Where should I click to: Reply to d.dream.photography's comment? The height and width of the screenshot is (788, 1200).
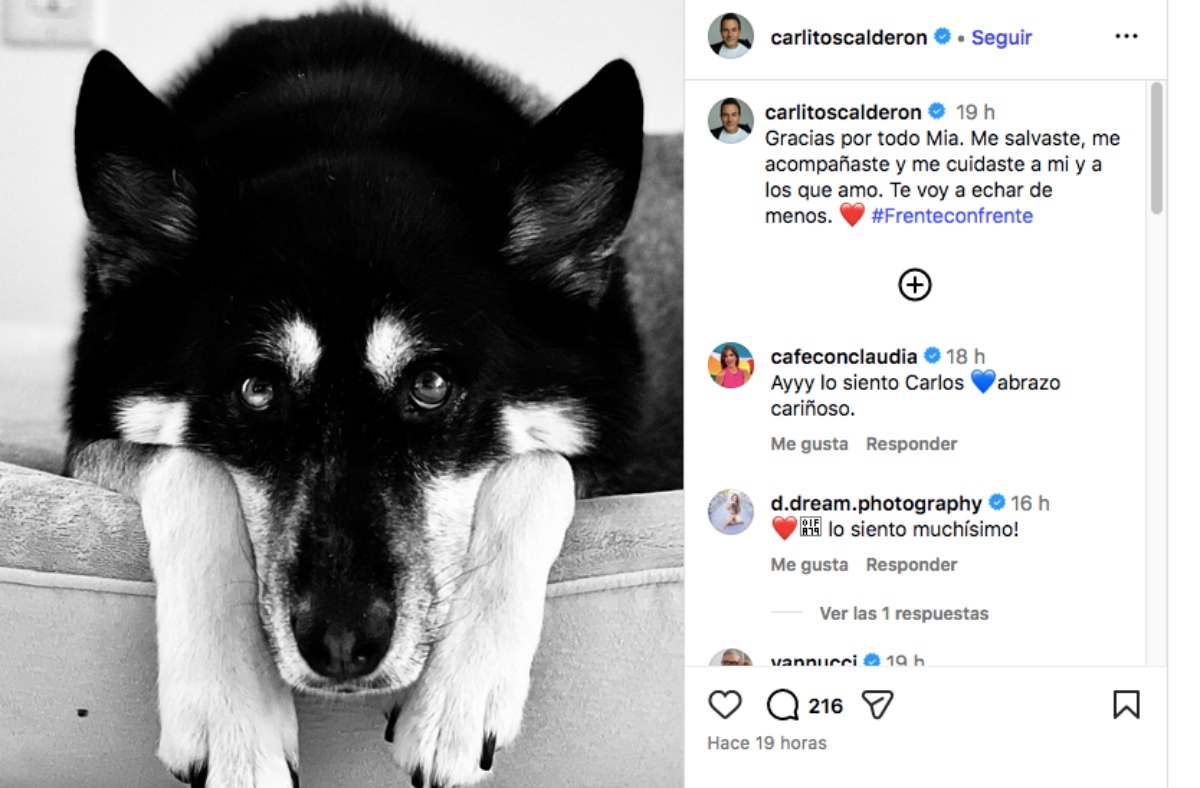tap(911, 564)
